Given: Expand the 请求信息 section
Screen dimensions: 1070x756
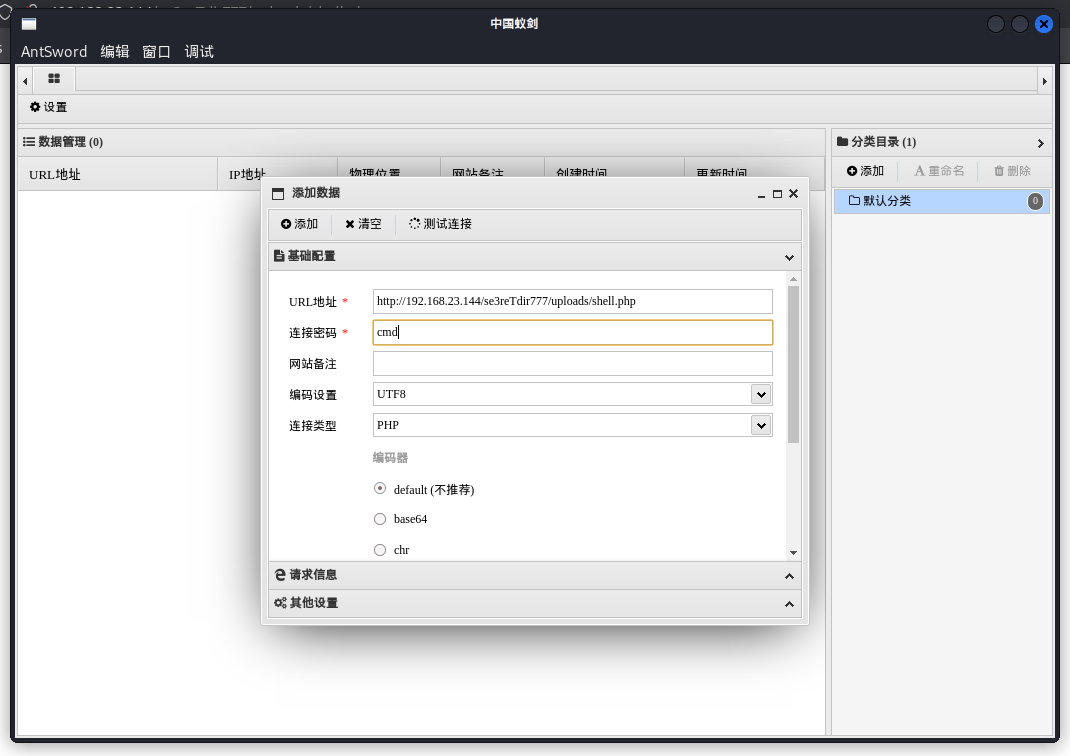Looking at the screenshot, I should [x=534, y=575].
